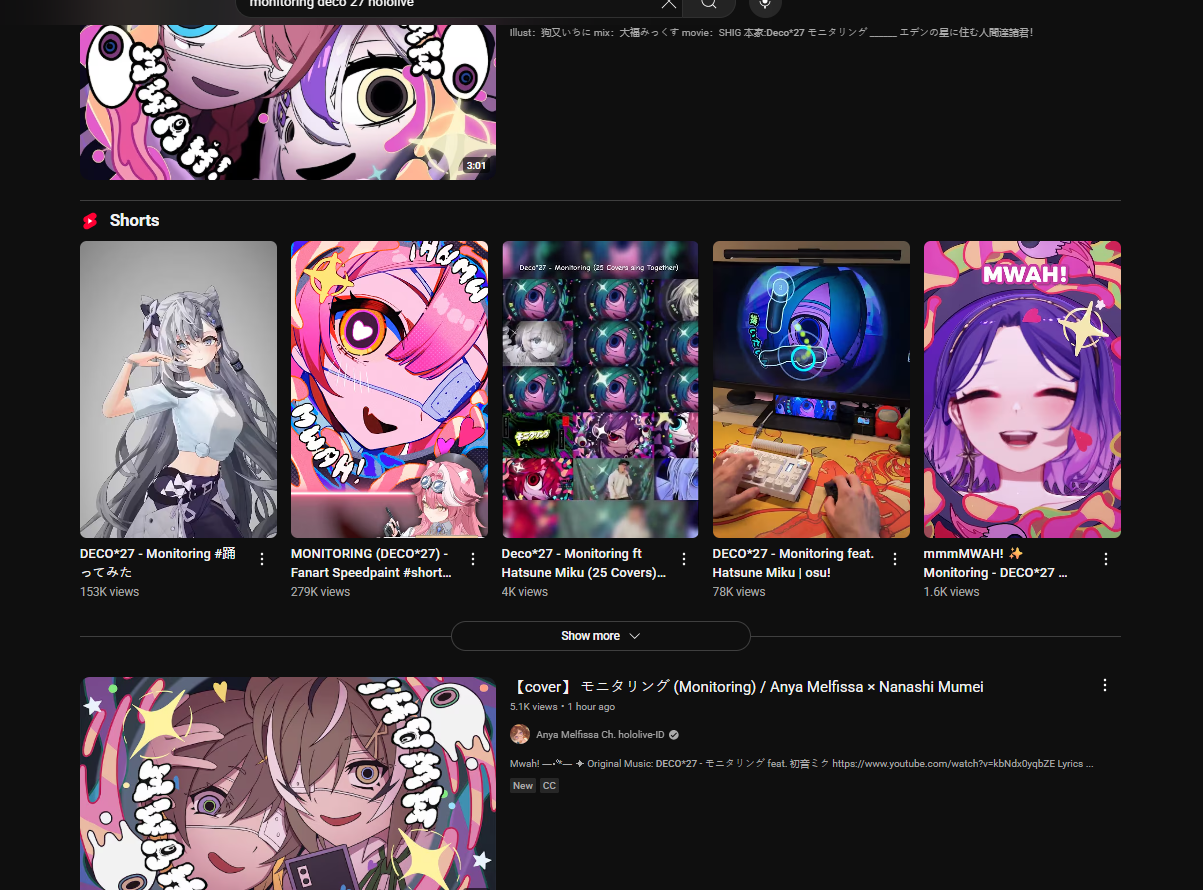Viewport: 1203px width, 890px height.
Task: Expand Shorts shelf with Show more
Action: click(x=600, y=636)
